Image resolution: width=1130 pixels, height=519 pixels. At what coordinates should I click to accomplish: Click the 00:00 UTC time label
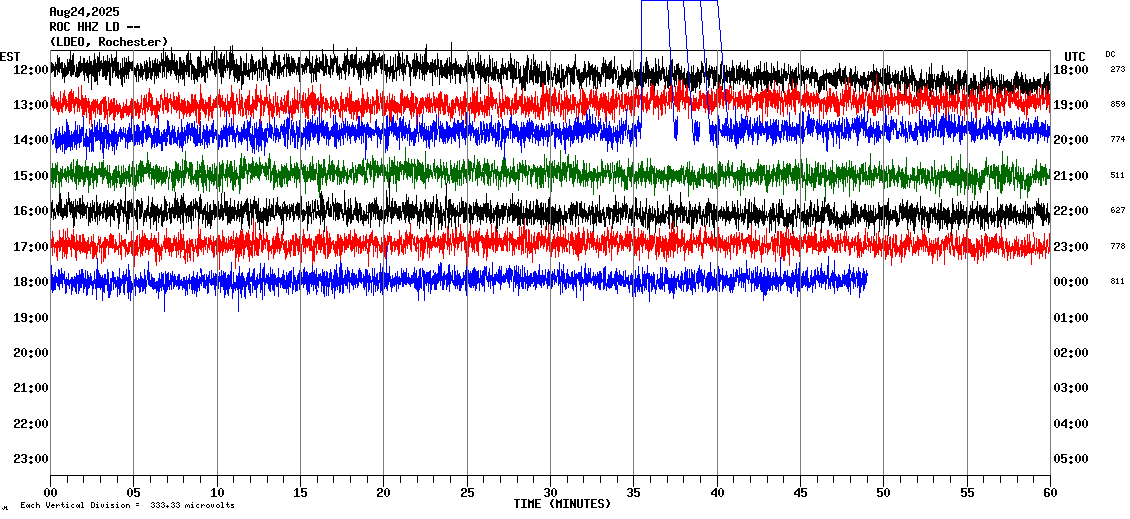1071,282
